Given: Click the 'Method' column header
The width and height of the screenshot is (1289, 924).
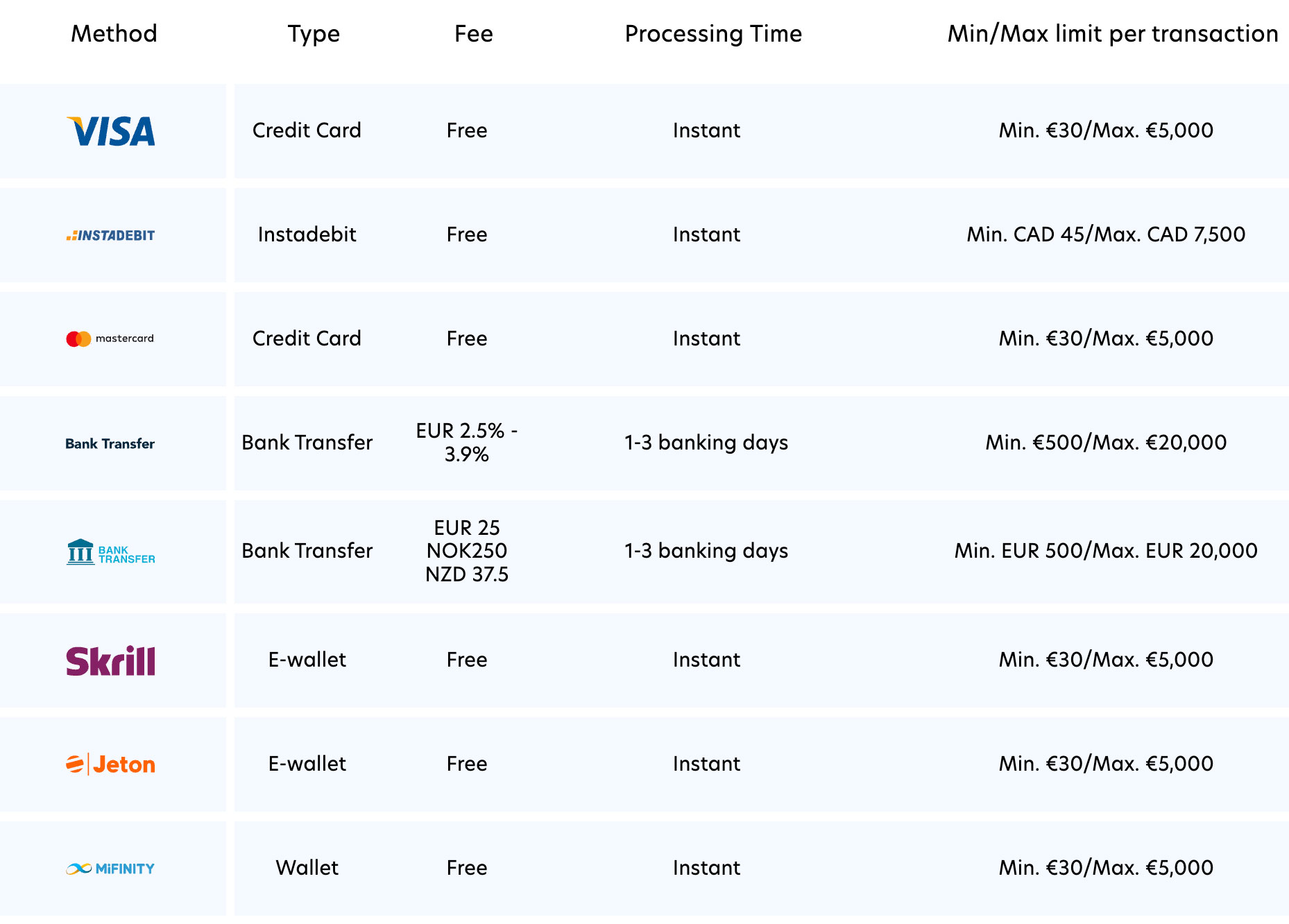Looking at the screenshot, I should (114, 33).
